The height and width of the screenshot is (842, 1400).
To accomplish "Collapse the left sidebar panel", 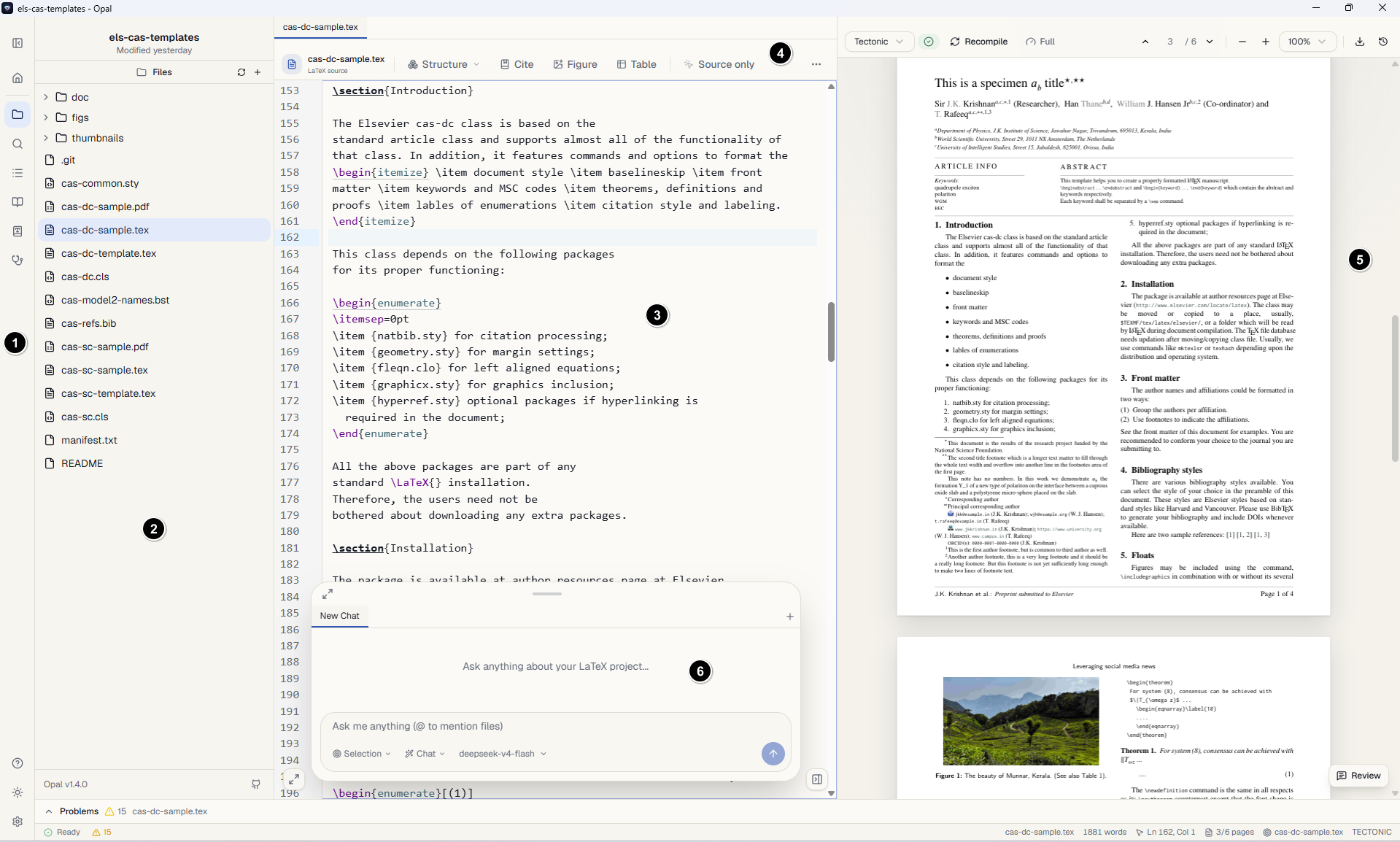I will 18,43.
